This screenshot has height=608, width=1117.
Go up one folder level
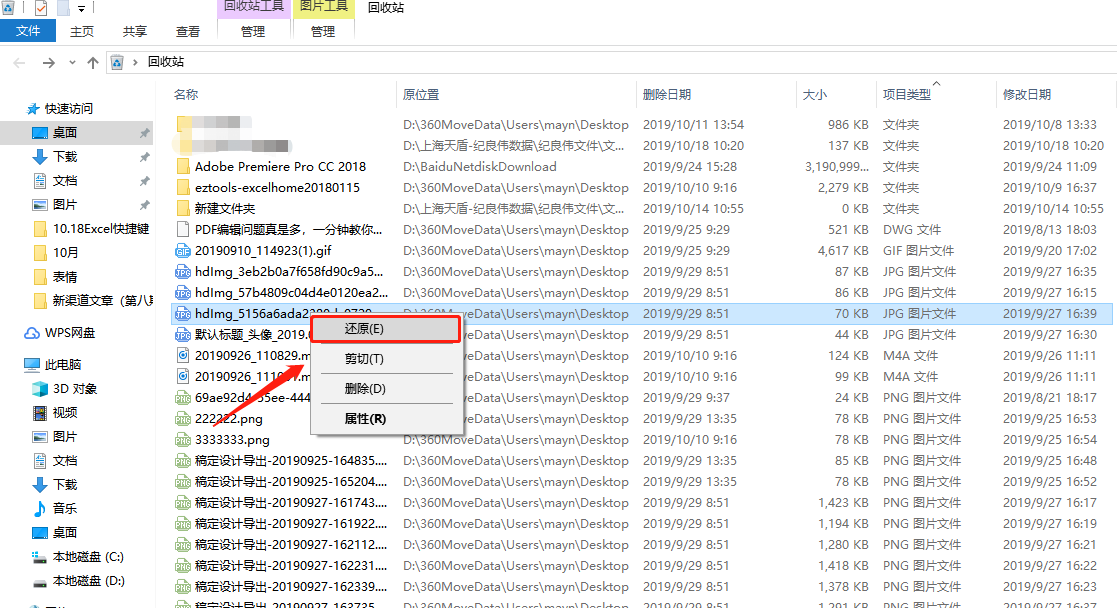[x=93, y=63]
